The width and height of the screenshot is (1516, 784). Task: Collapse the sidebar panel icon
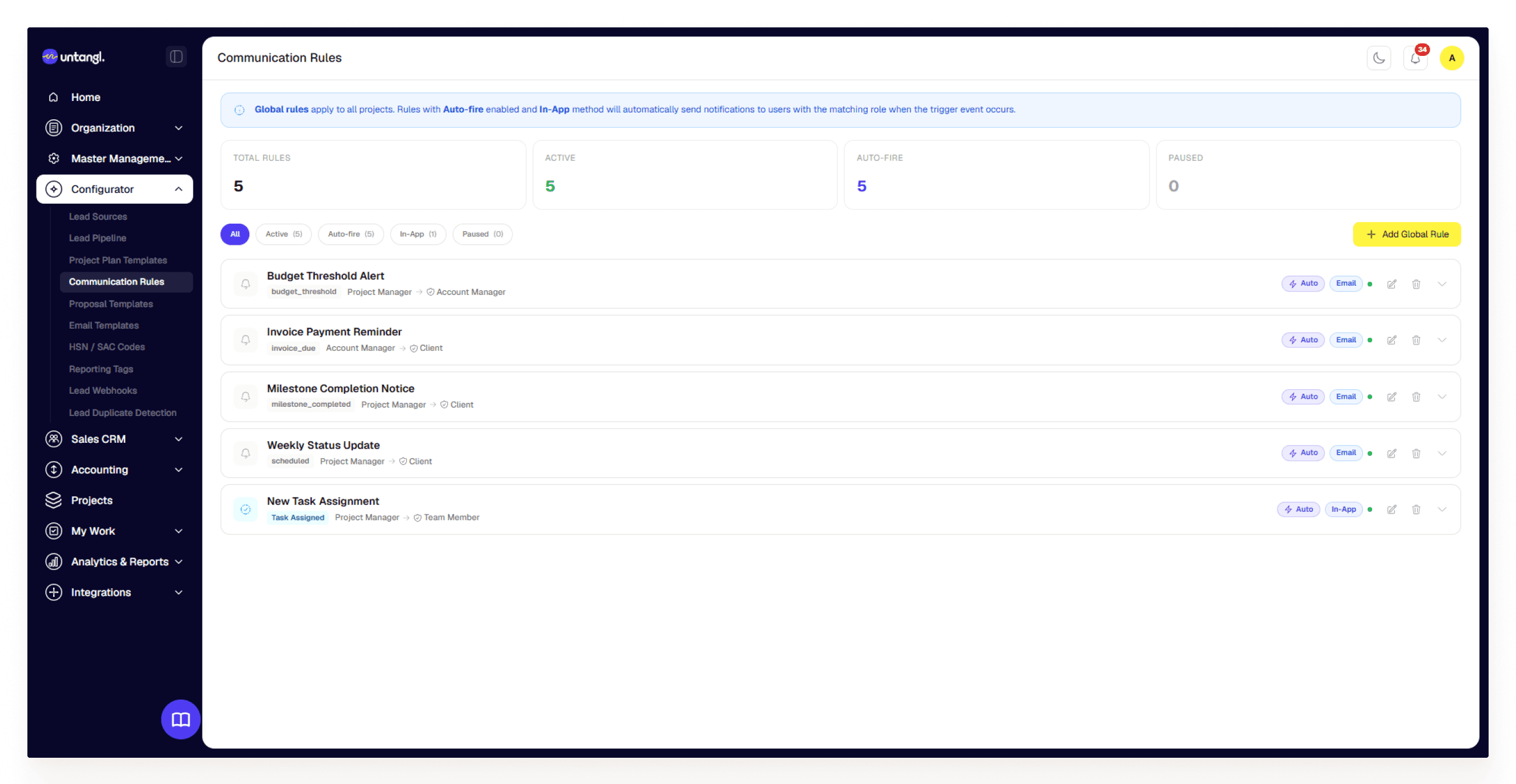[x=176, y=56]
